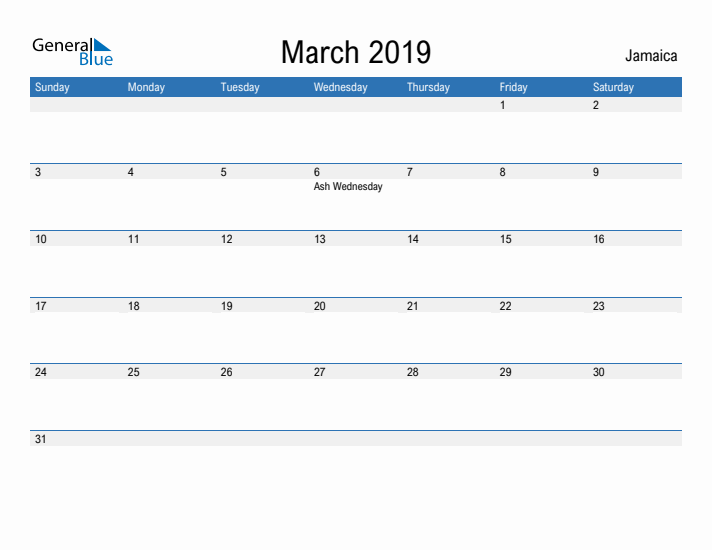Select date 14 on Thursday
Image resolution: width=712 pixels, height=550 pixels.
tap(413, 239)
